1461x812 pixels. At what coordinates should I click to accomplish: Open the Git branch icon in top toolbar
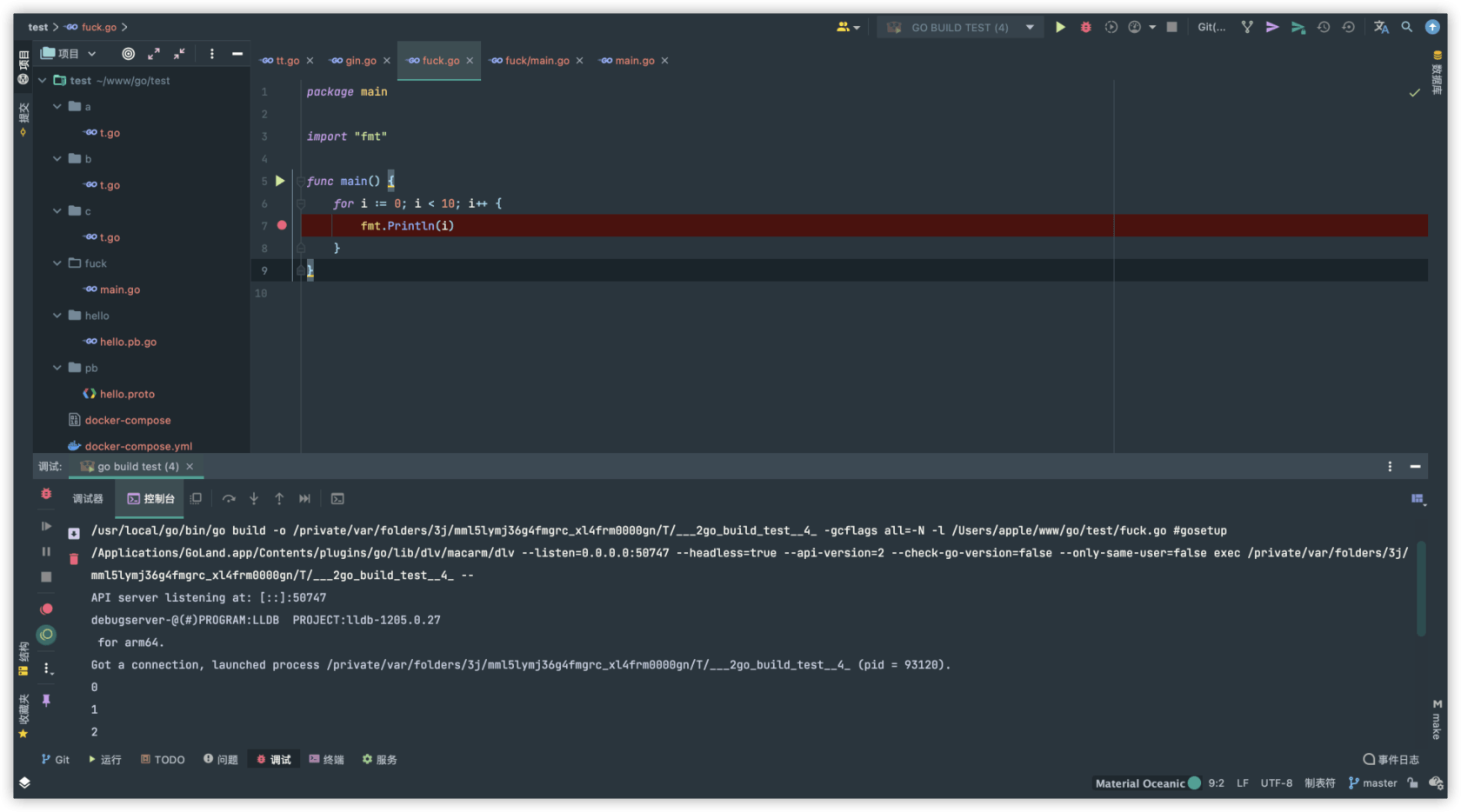pyautogui.click(x=1247, y=27)
